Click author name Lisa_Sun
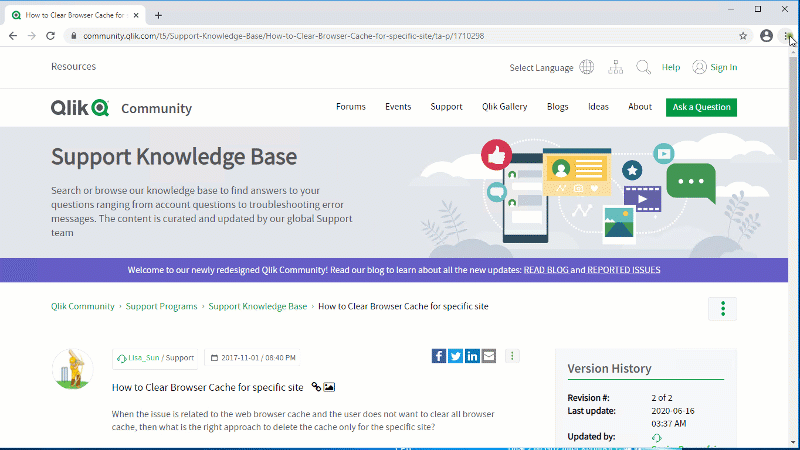 (x=143, y=358)
